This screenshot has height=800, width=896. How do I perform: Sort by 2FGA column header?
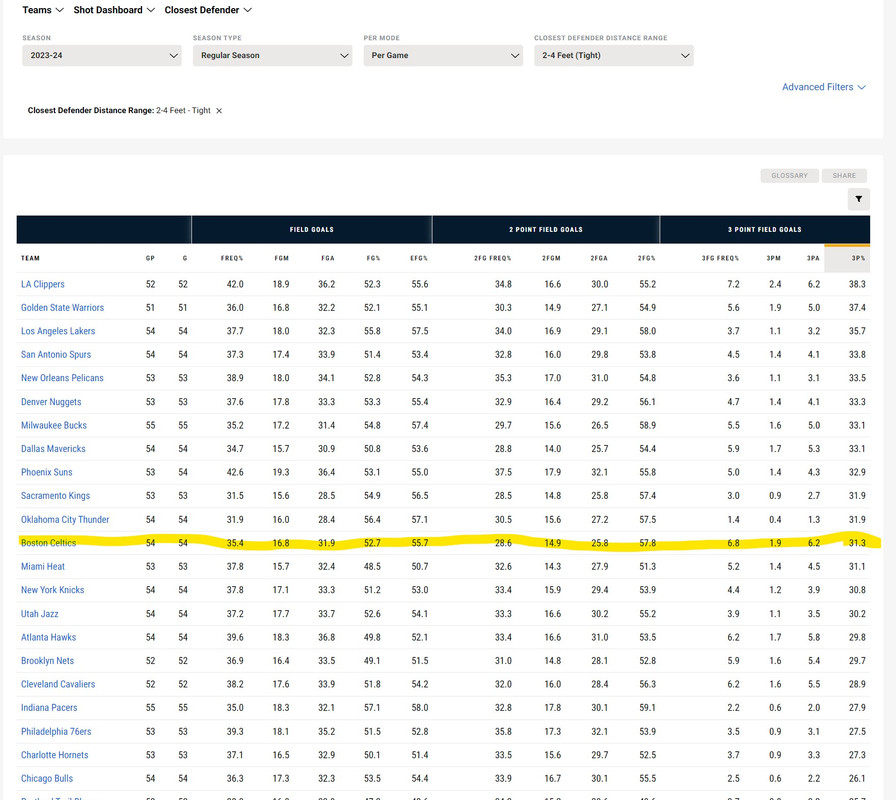599,258
